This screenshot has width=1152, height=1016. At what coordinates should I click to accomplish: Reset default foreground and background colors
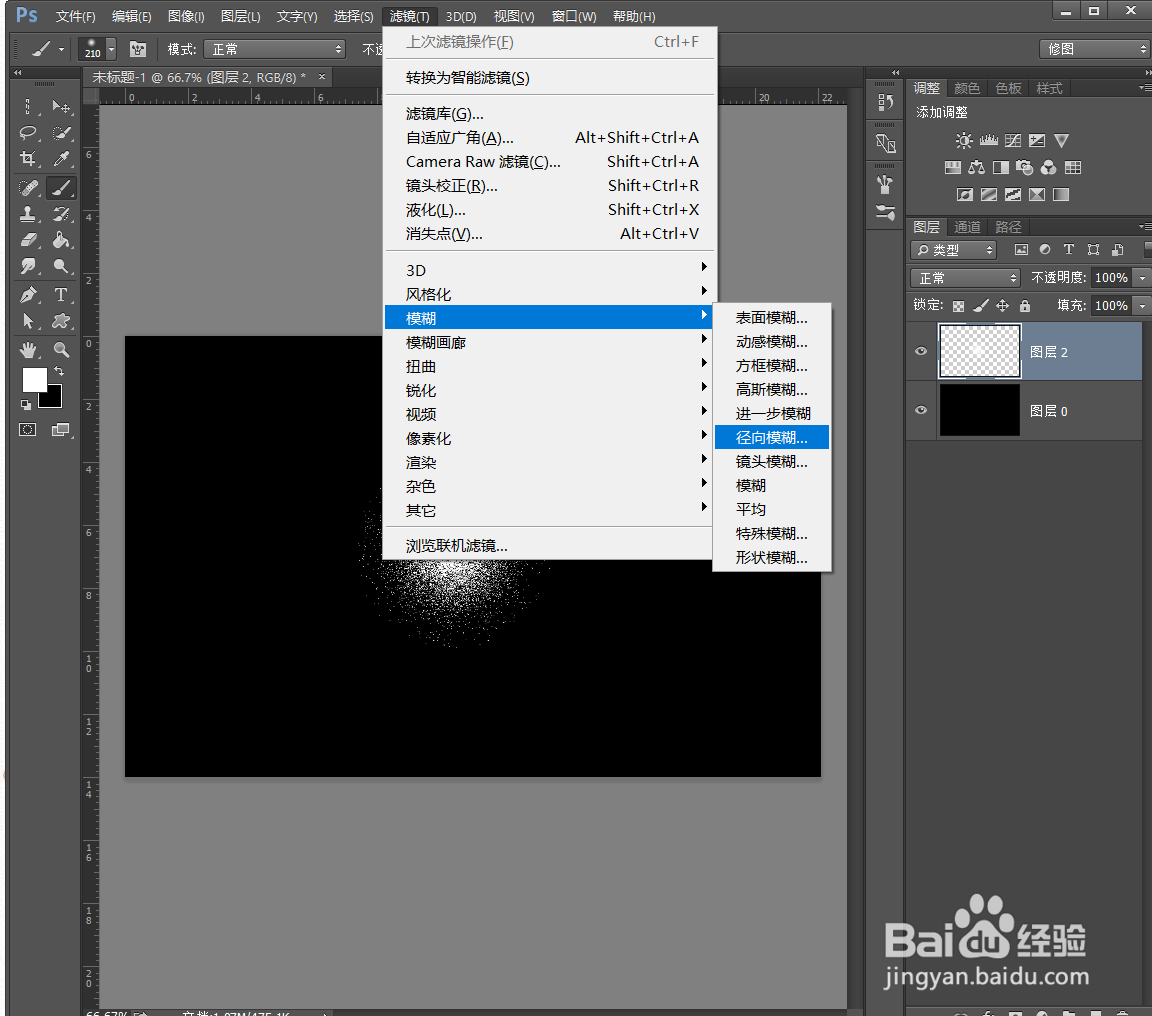26,404
